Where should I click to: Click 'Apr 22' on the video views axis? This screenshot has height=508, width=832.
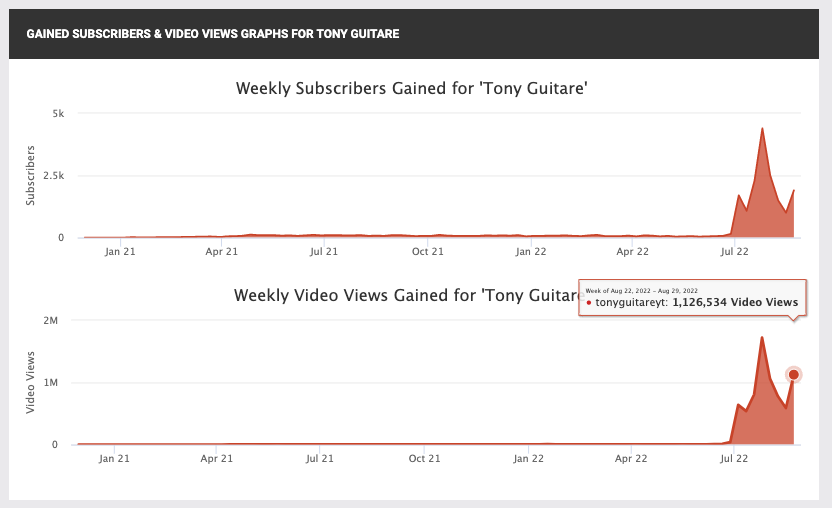(x=631, y=459)
